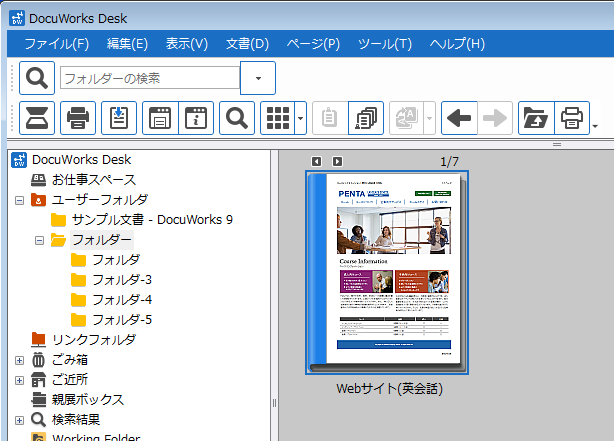This screenshot has width=614, height=441.
Task: Click the scanner icon in the toolbar
Action: (x=37, y=118)
